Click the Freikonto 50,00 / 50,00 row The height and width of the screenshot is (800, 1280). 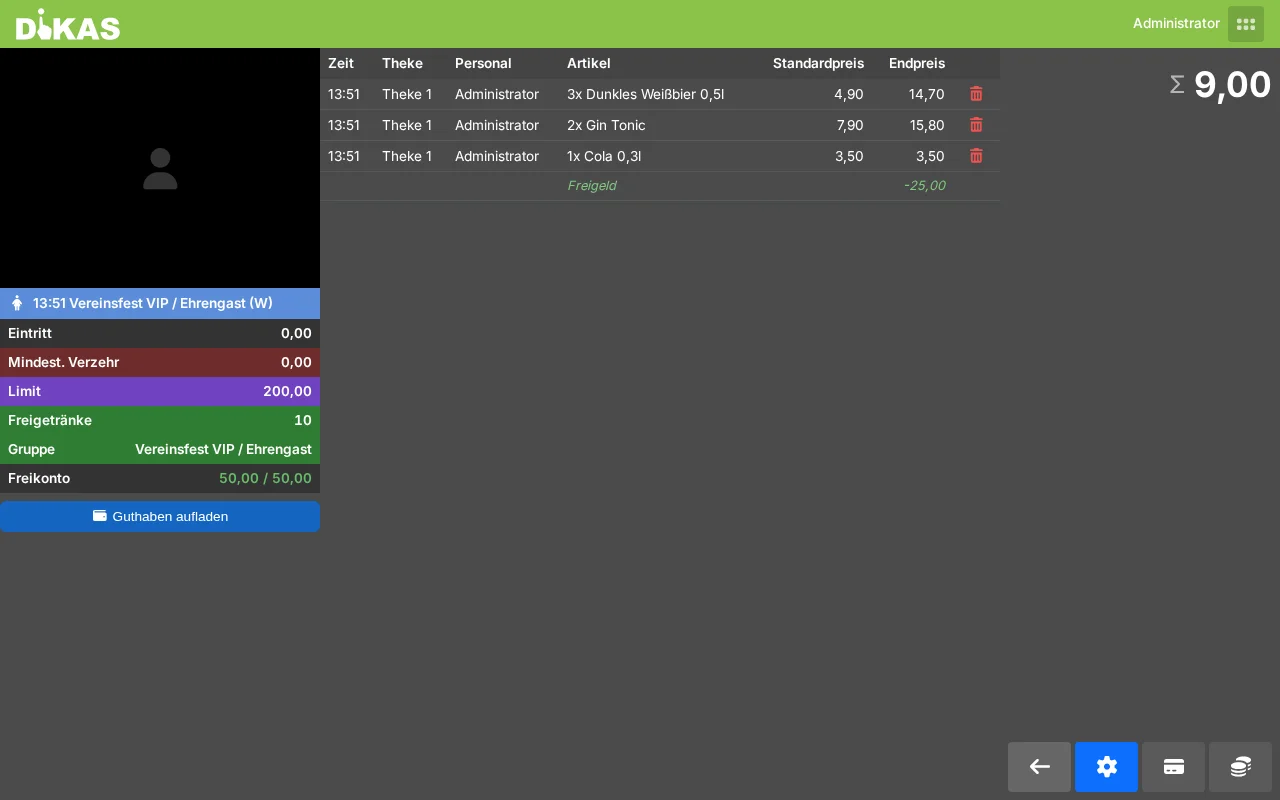point(160,478)
